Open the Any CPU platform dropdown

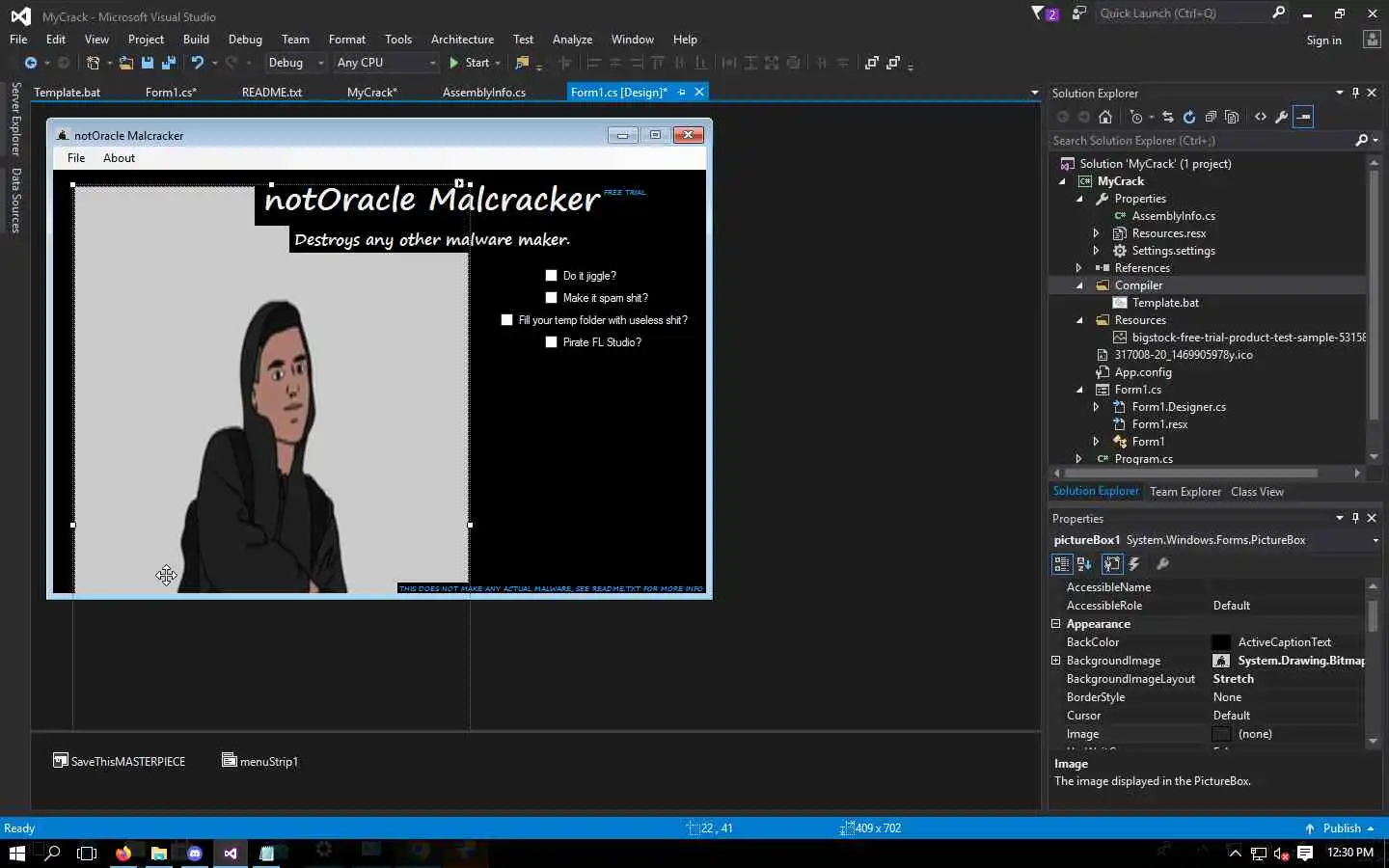(432, 63)
